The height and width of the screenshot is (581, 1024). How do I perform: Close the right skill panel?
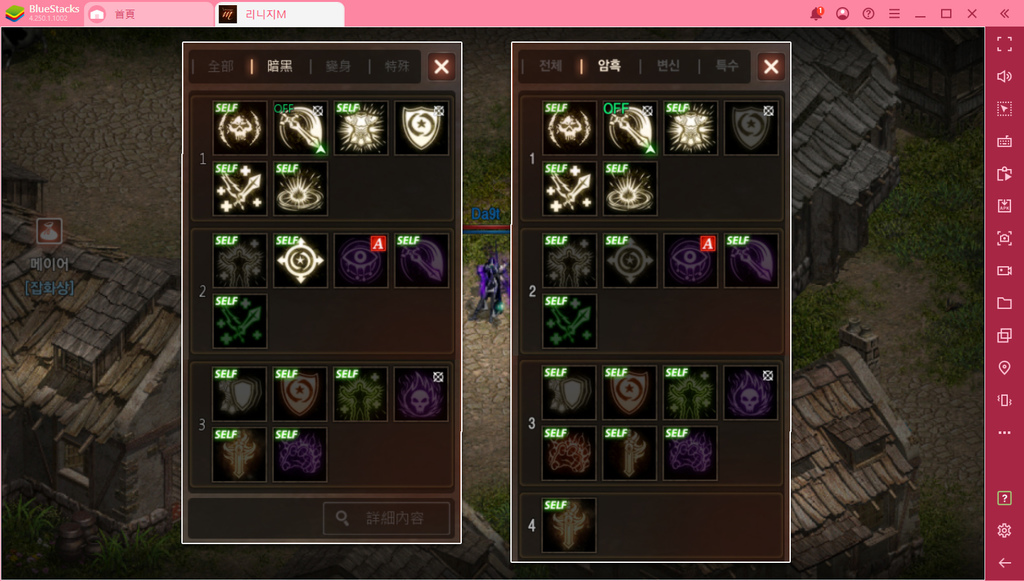pyautogui.click(x=771, y=67)
